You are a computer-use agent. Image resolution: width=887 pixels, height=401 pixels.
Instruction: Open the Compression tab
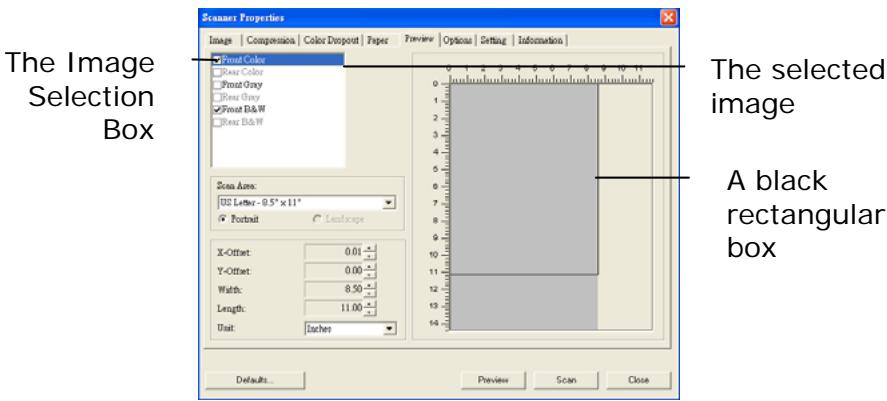270,41
